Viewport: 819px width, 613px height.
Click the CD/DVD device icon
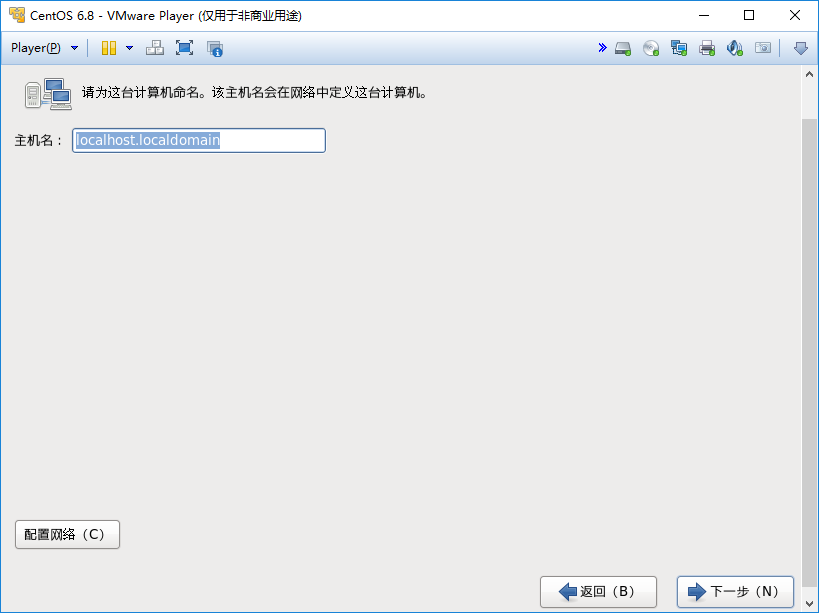point(651,47)
